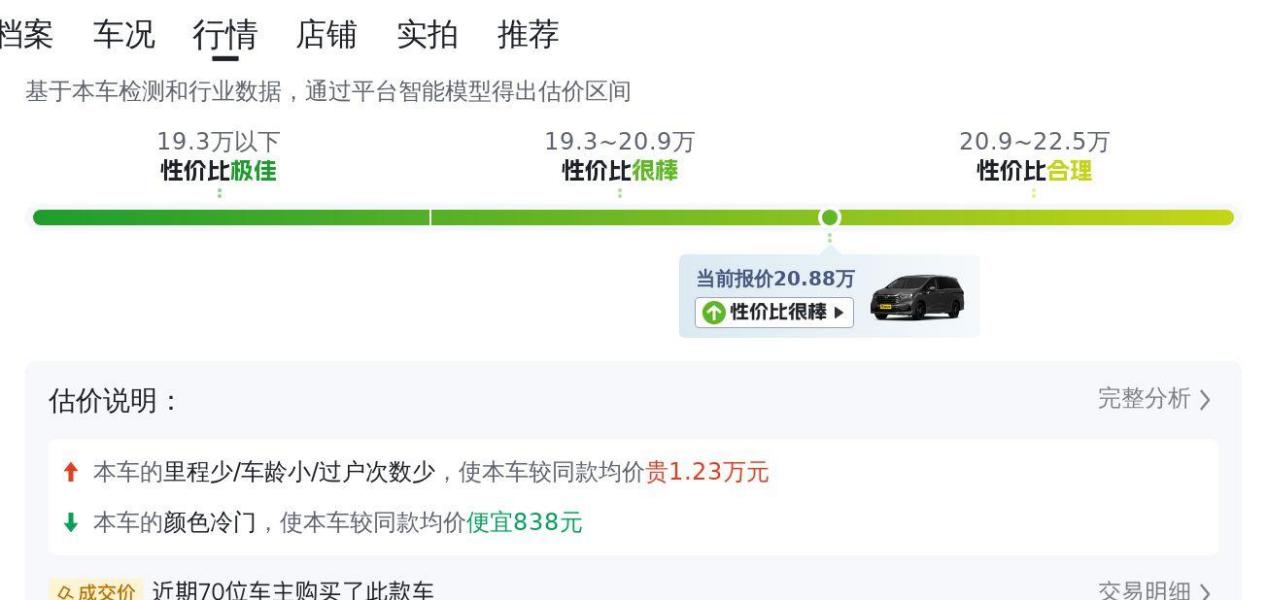Click the green down arrow icon
This screenshot has height=600, width=1267.
[70, 522]
